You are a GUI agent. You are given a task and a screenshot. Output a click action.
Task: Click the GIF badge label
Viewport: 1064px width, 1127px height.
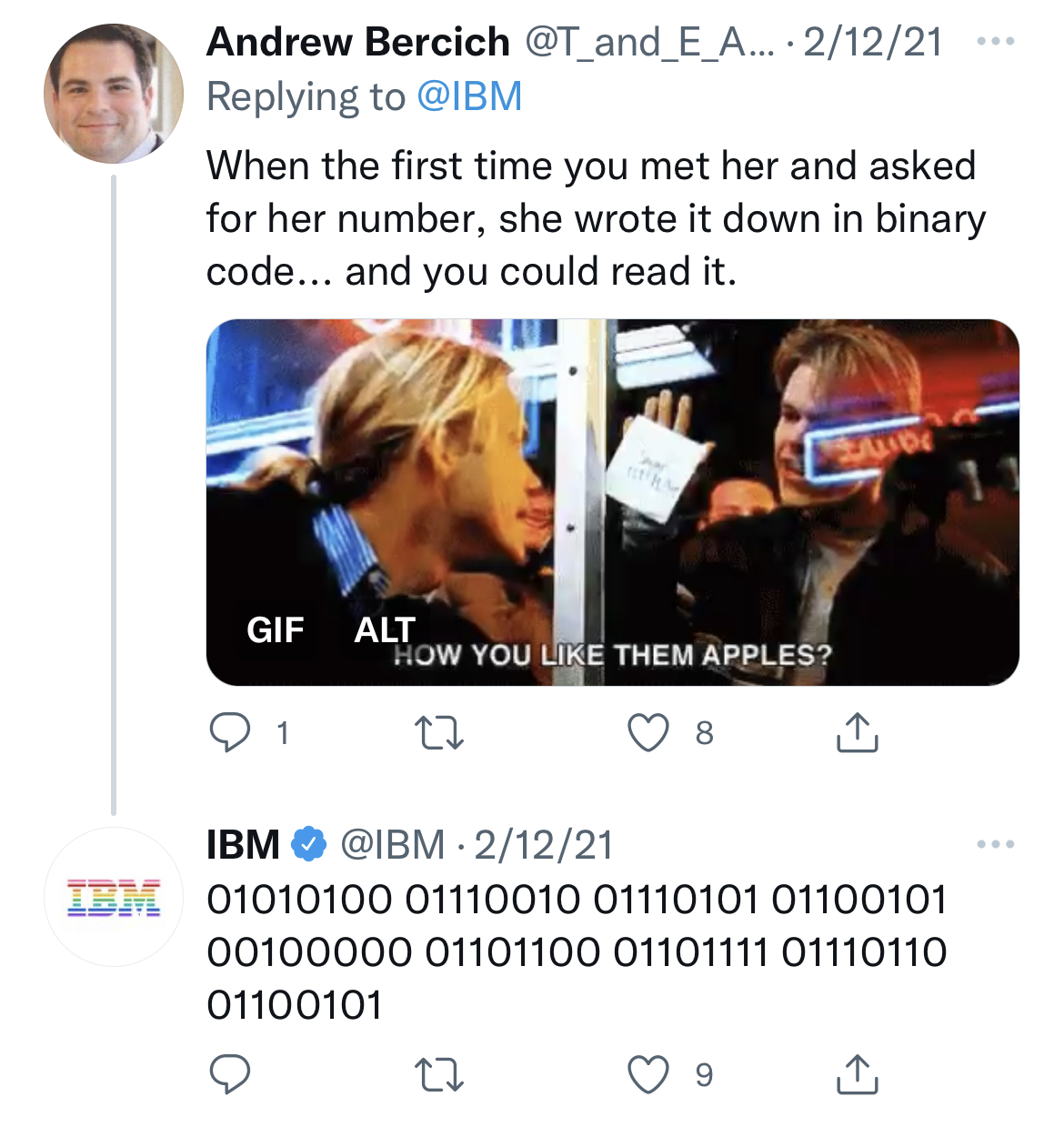(x=275, y=629)
